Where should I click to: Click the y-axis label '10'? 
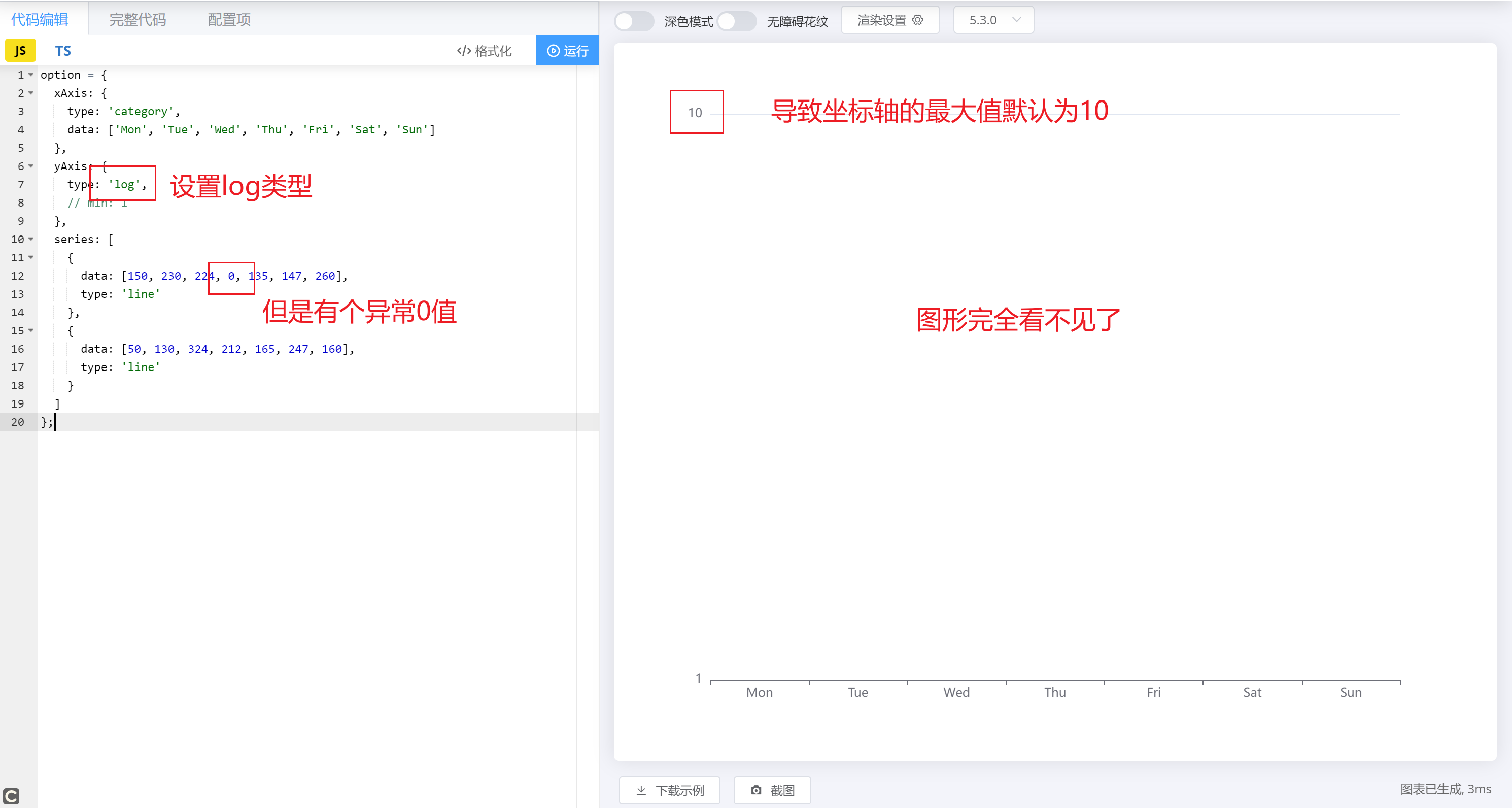pyautogui.click(x=695, y=113)
